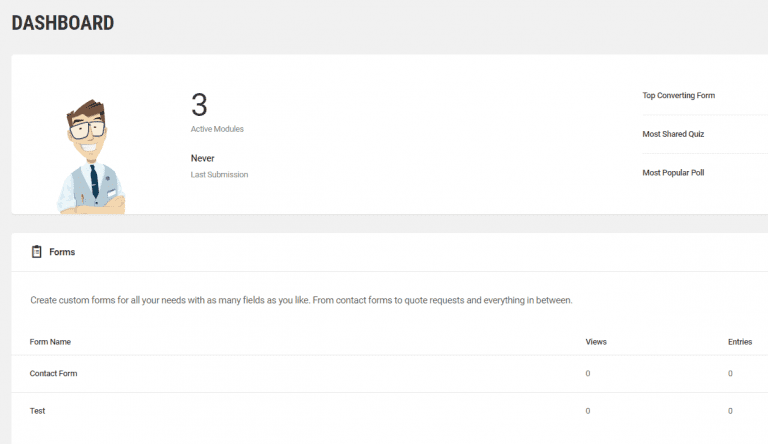Click the Entries count for Contact Form
Image resolution: width=768 pixels, height=444 pixels.
tap(730, 373)
